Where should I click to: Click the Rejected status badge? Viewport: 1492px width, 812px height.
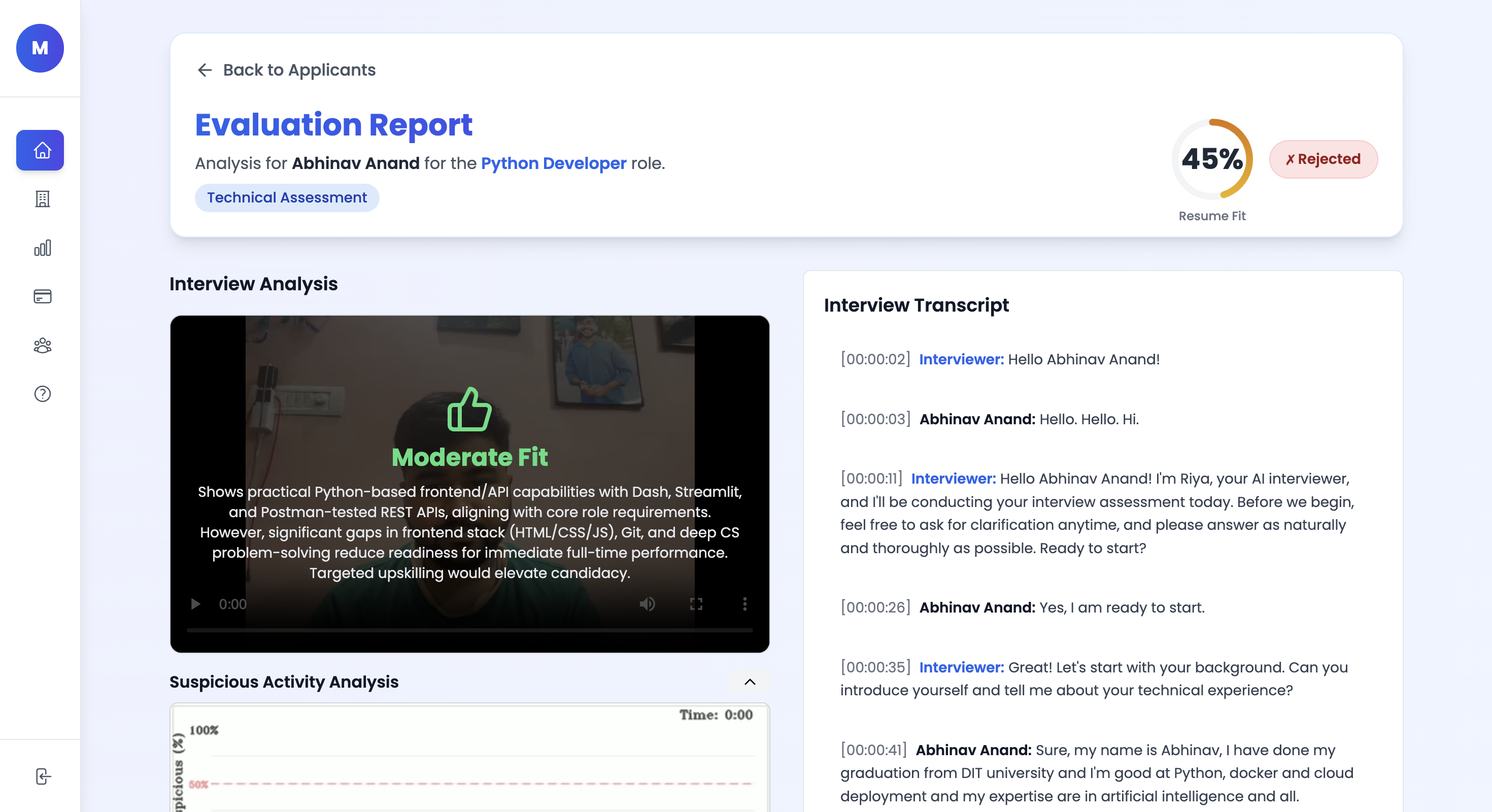[x=1324, y=159]
